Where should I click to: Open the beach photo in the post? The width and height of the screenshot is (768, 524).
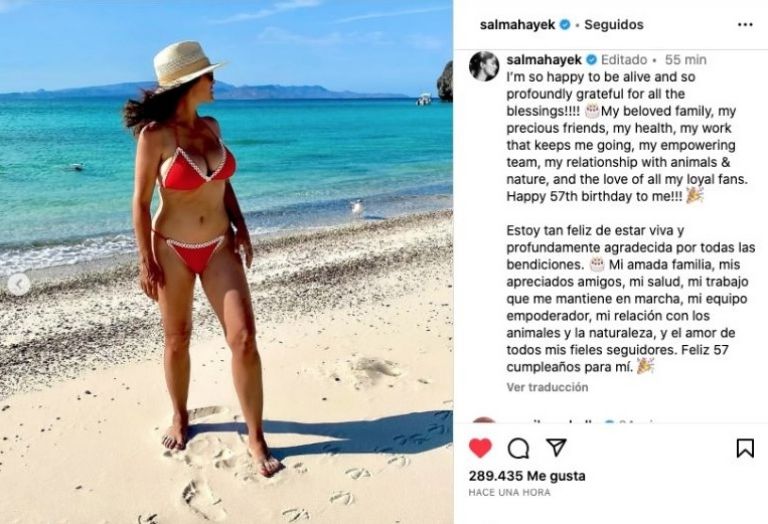(226, 262)
